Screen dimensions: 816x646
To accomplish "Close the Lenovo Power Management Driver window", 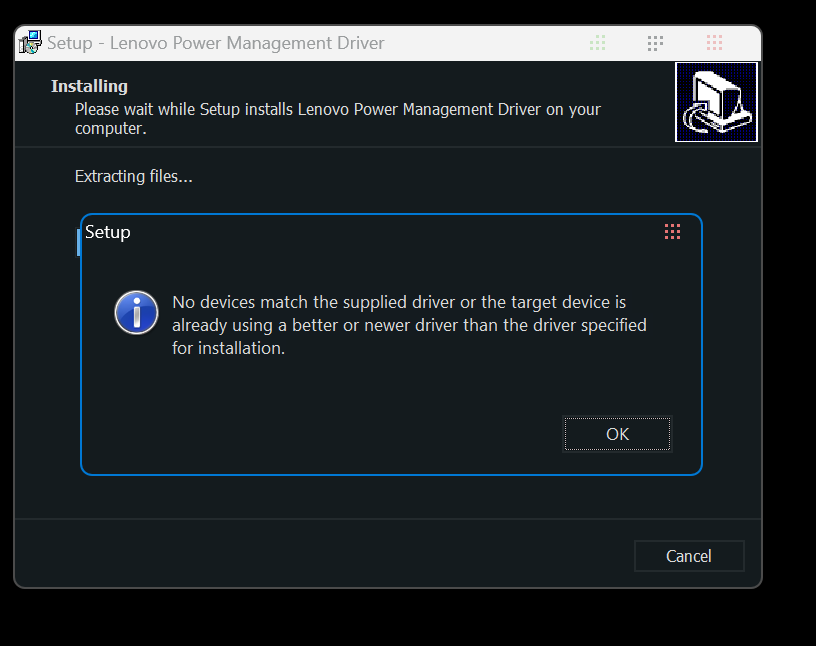I will [714, 43].
